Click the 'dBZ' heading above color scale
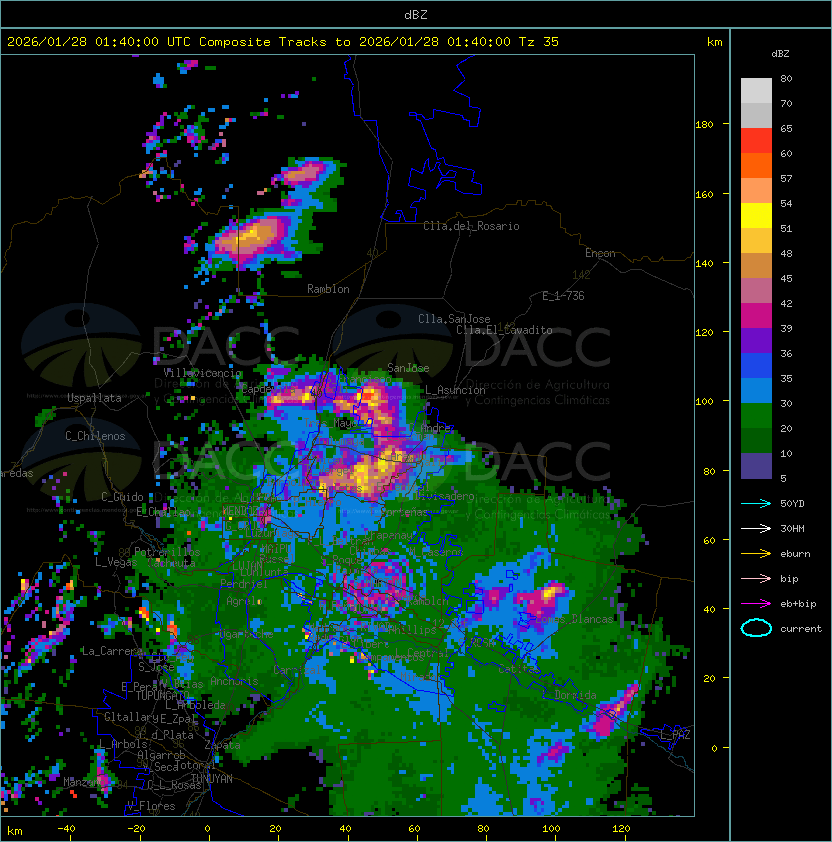 [x=780, y=54]
